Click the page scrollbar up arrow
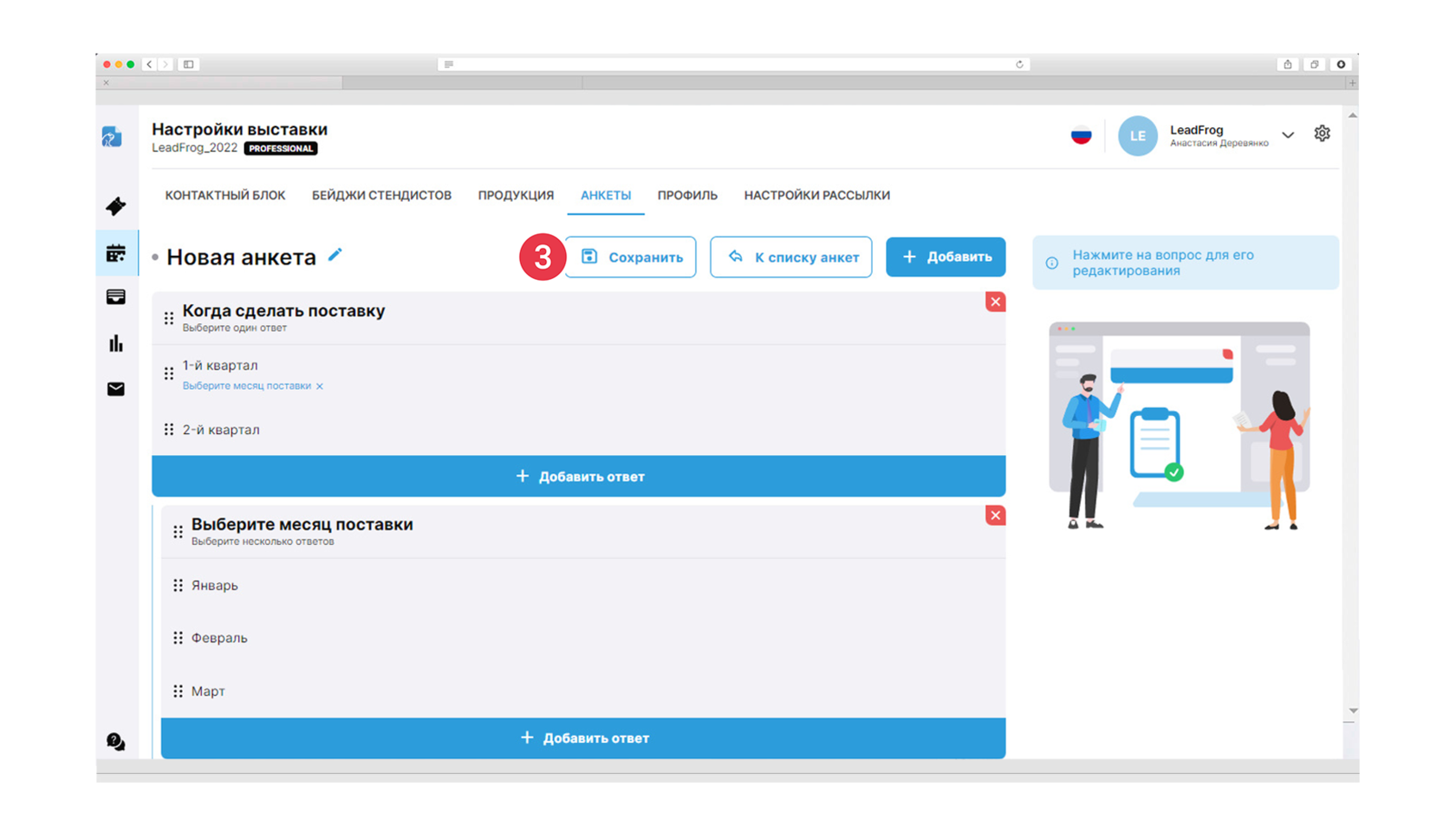 [x=1352, y=115]
